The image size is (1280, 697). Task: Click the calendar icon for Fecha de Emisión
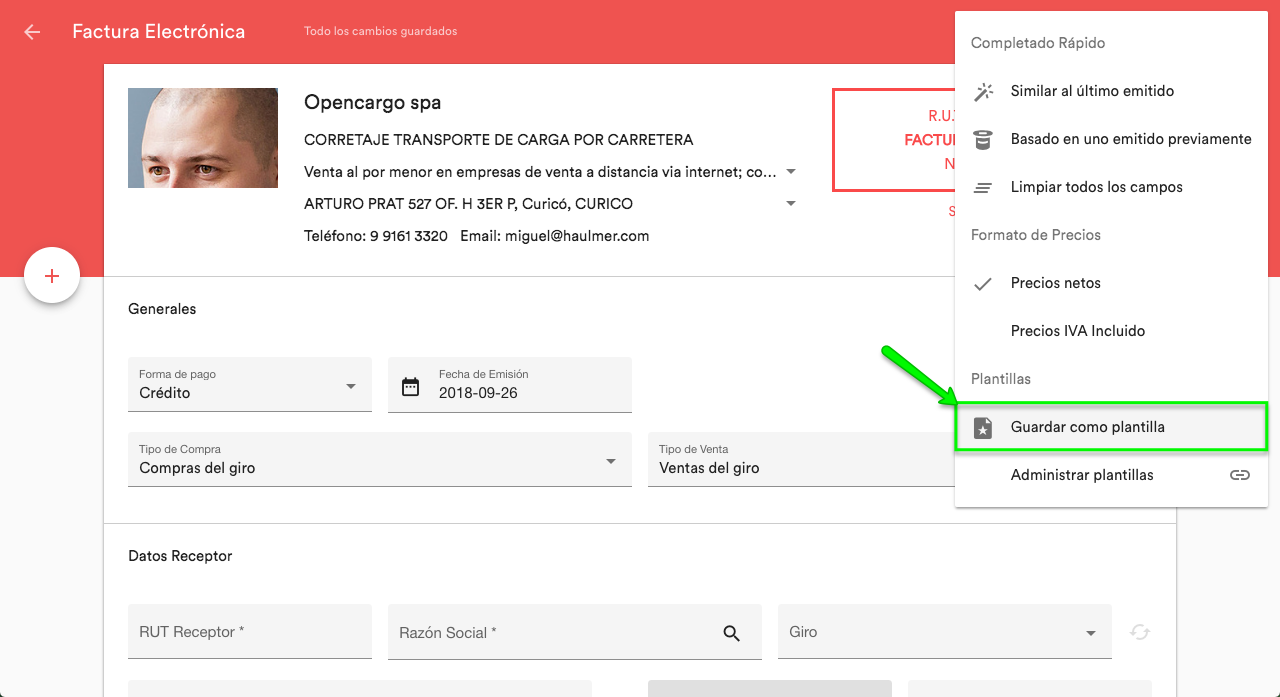tap(410, 386)
